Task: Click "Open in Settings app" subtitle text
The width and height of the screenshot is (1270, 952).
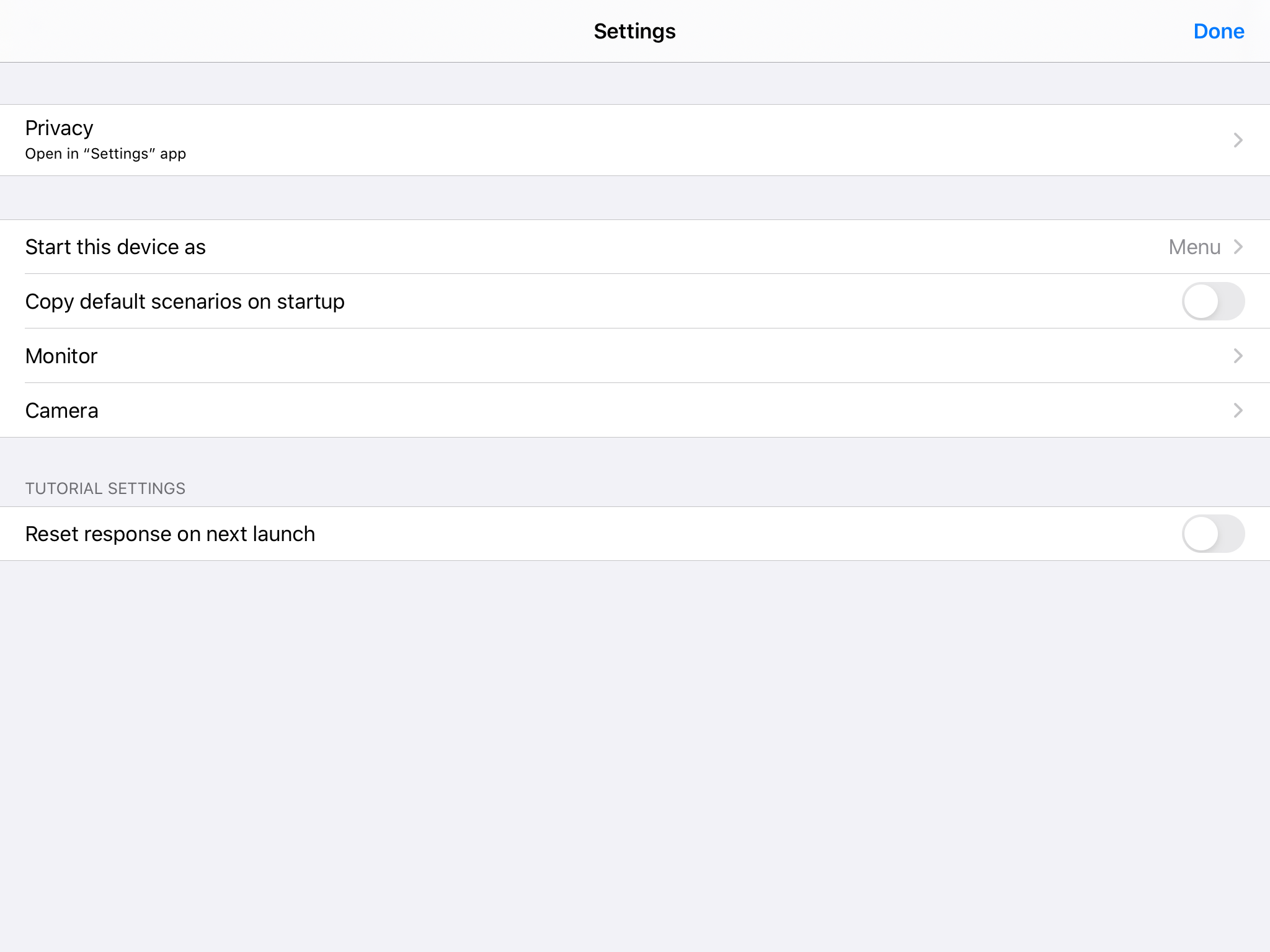Action: point(105,153)
